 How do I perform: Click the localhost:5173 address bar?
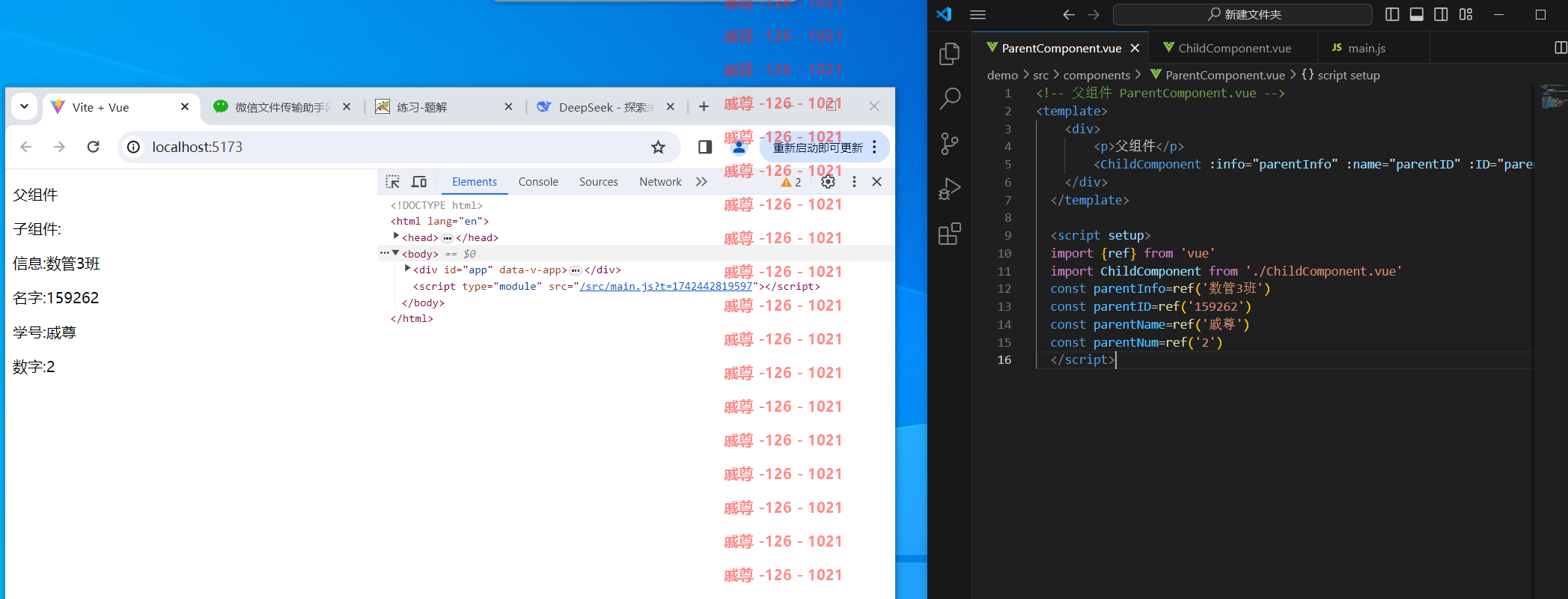tap(399, 147)
